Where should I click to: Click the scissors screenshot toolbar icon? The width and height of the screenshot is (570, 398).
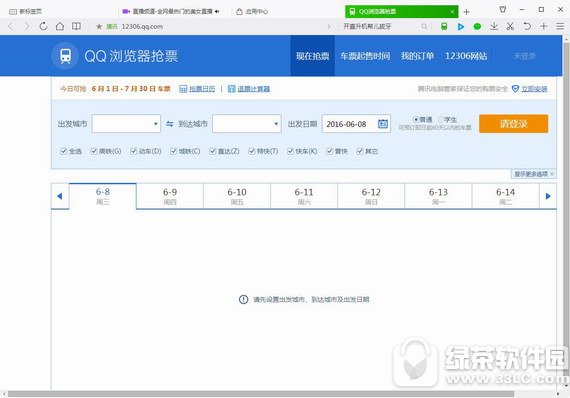(510, 26)
